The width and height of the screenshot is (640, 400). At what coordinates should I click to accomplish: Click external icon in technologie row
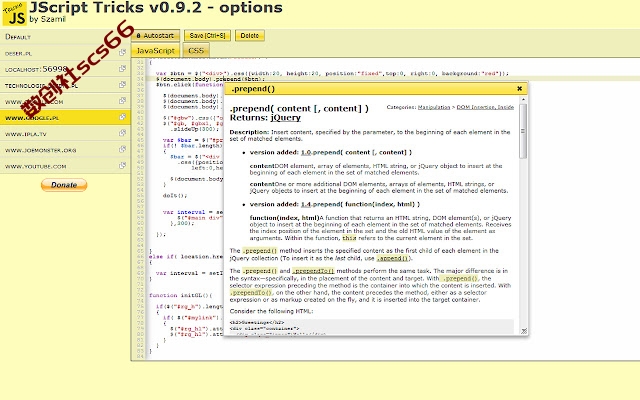click(122, 85)
